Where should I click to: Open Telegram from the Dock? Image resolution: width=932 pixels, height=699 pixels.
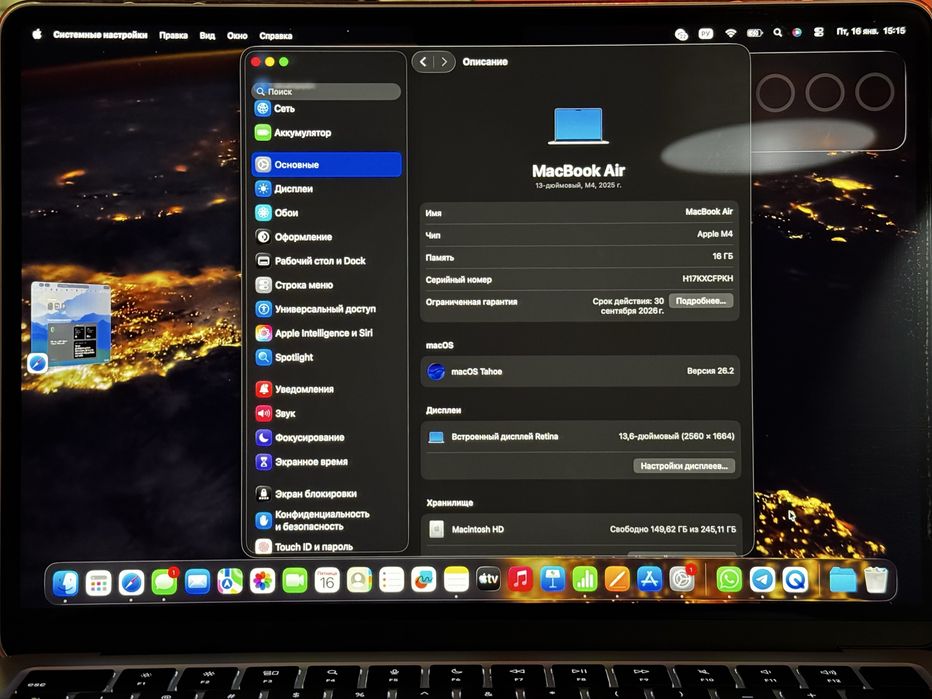point(762,580)
